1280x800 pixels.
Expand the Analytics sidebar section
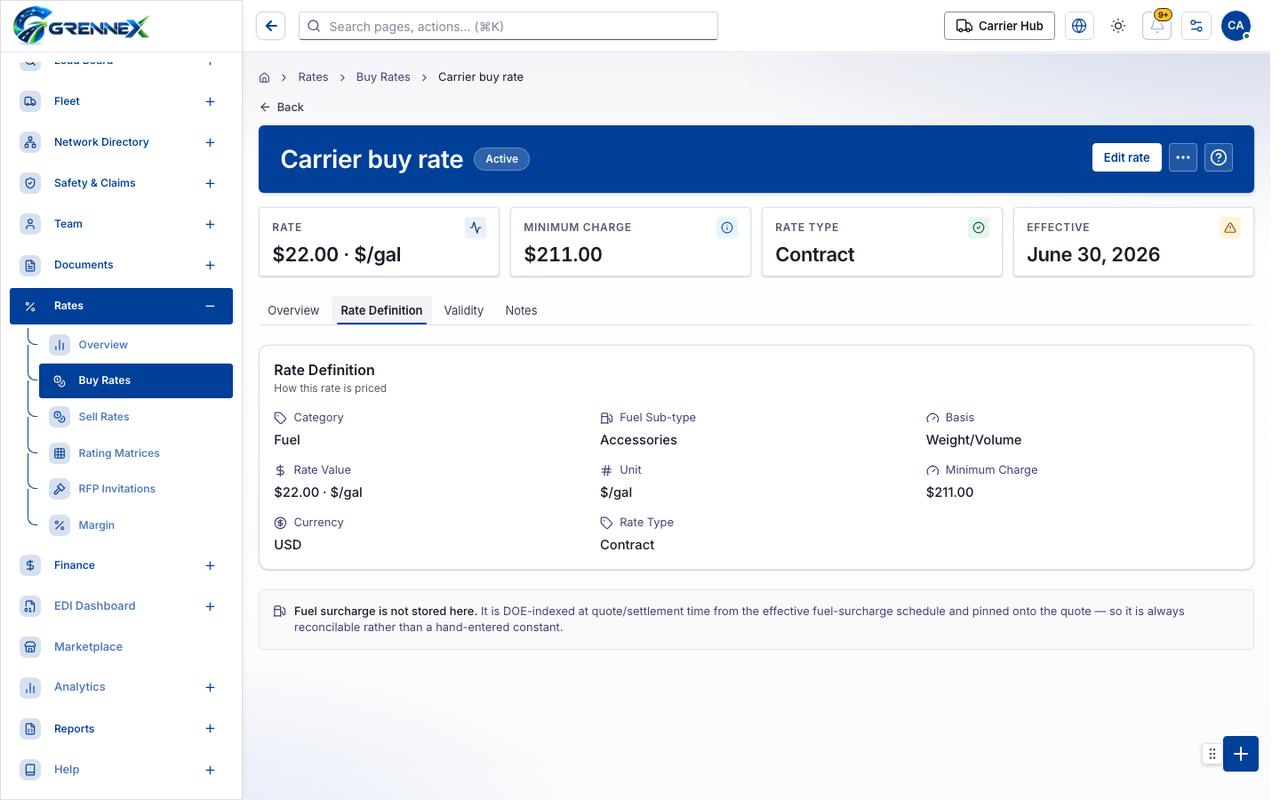pos(210,688)
